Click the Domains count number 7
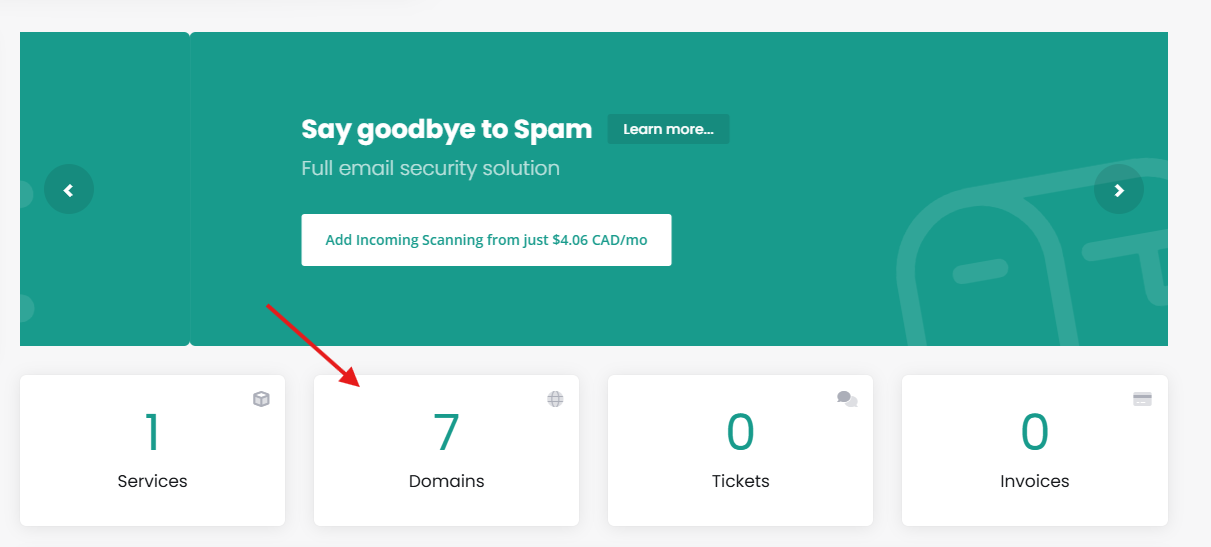Image resolution: width=1211 pixels, height=547 pixels. pyautogui.click(x=446, y=432)
